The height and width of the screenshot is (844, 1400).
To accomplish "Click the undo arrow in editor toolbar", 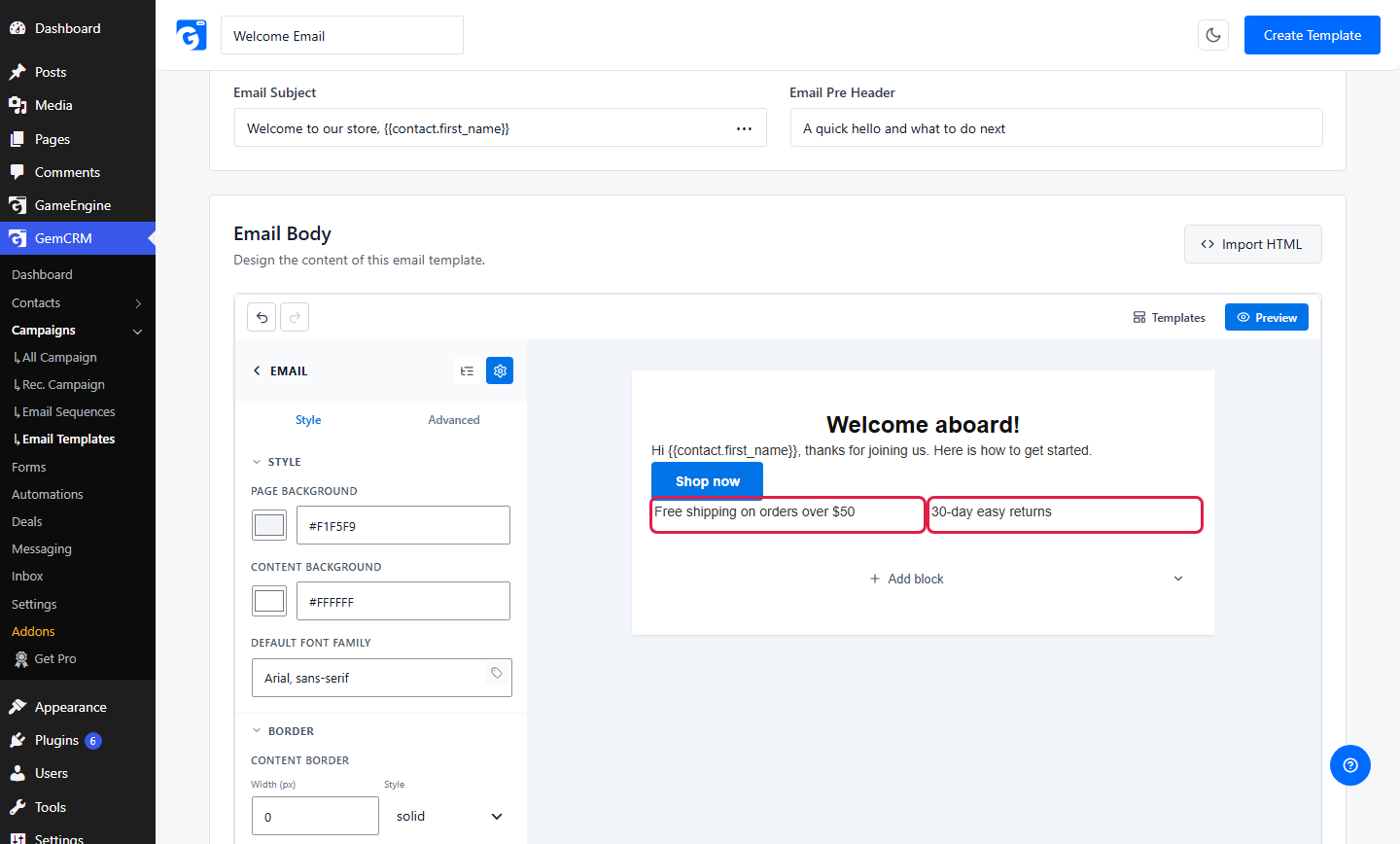I will (x=262, y=317).
